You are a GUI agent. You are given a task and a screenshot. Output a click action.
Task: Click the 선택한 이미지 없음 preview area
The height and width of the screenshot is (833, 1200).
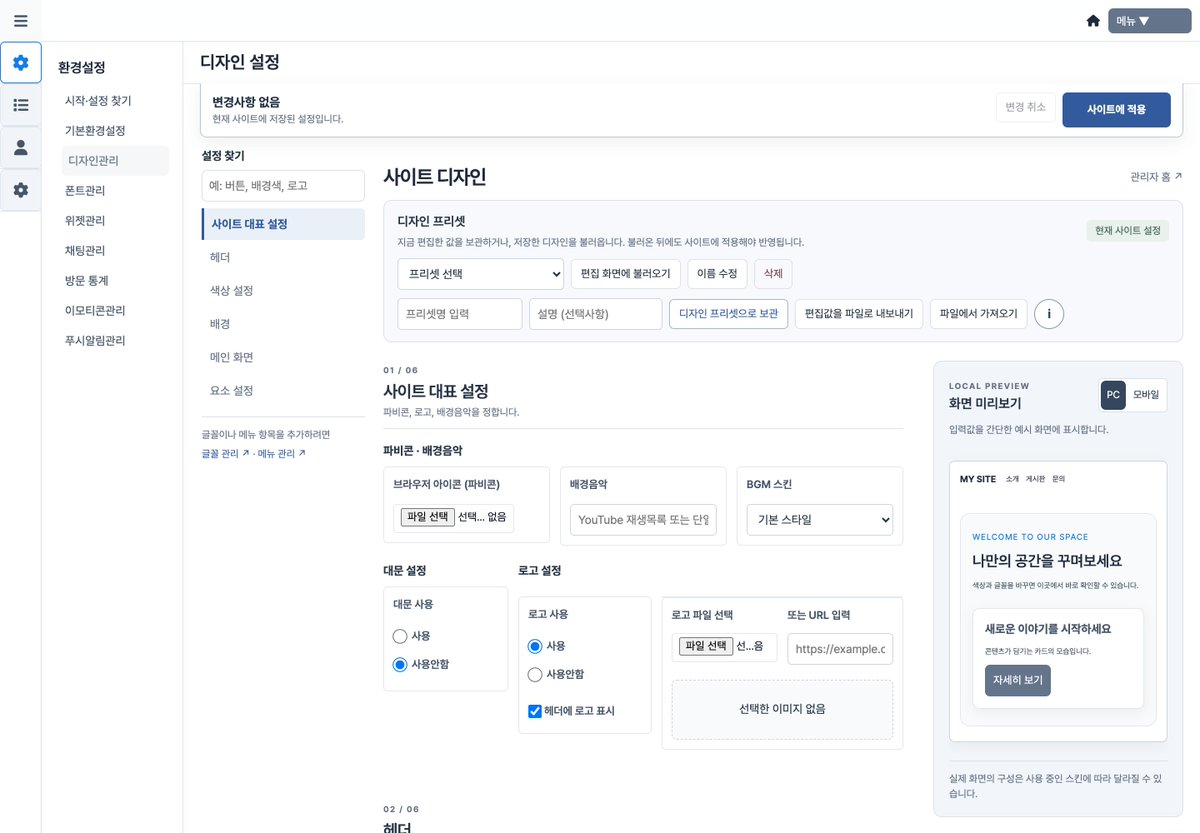pyautogui.click(x=782, y=710)
